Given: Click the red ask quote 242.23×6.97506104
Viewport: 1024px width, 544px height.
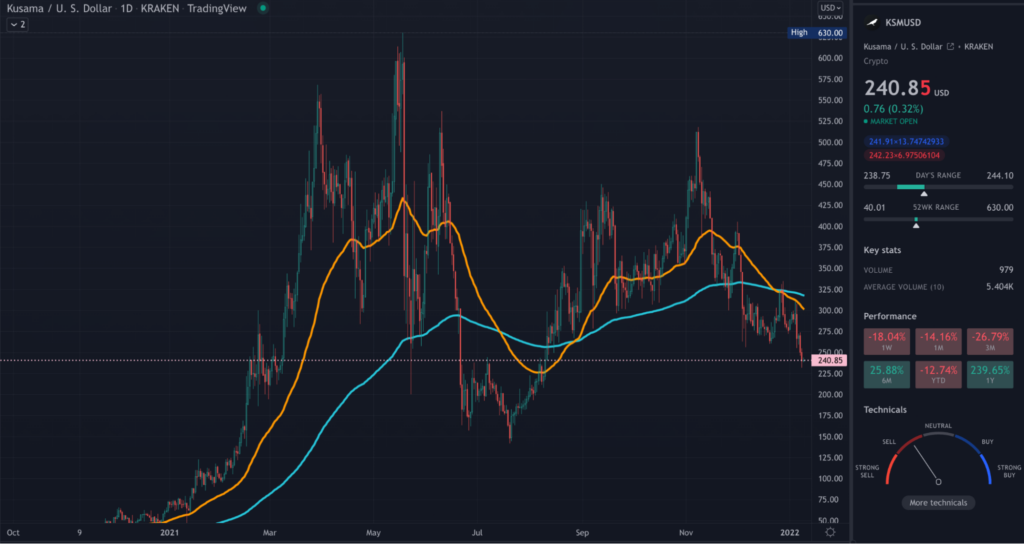Looking at the screenshot, I should coord(904,155).
